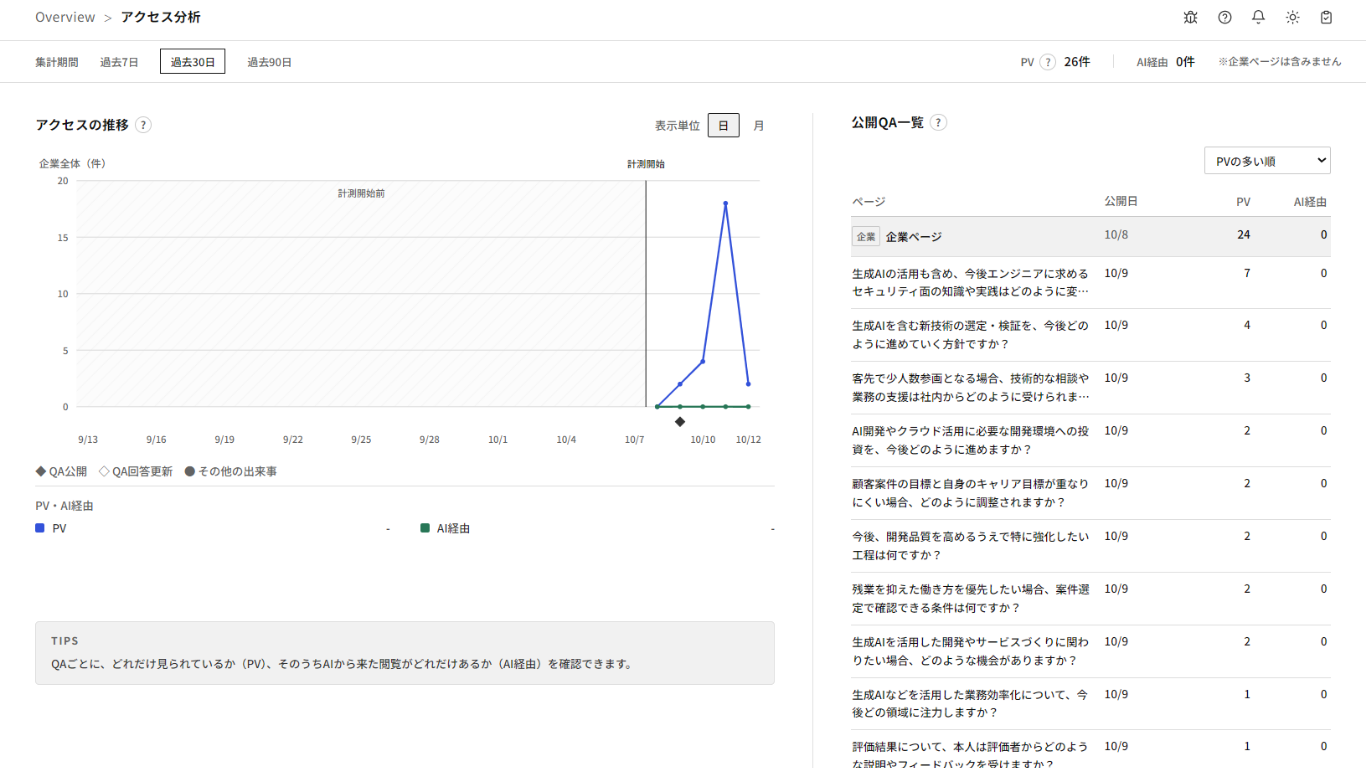Open the PVの多い順 sort dropdown
Viewport: 1366px width, 768px height.
coord(1267,160)
